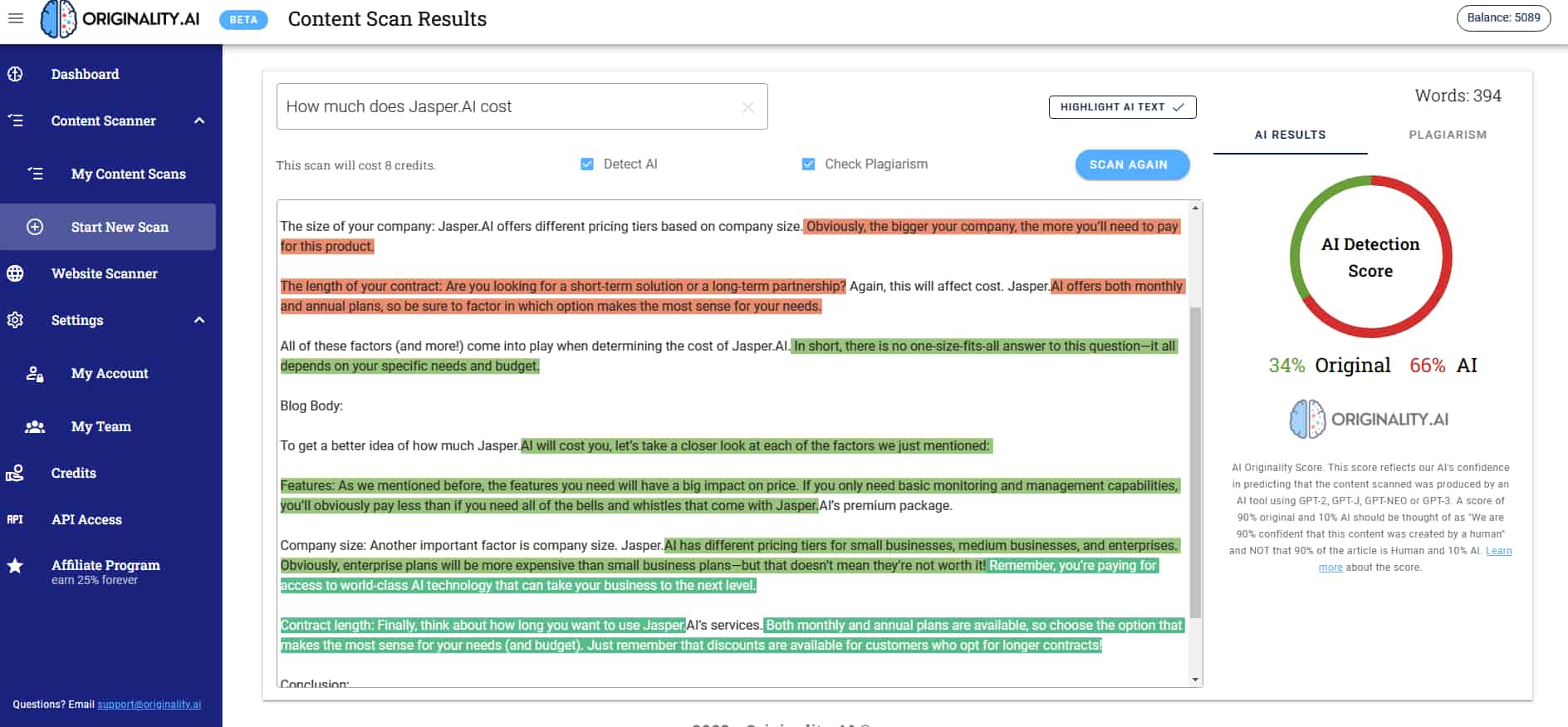1568x727 pixels.
Task: Open the AI Results tab
Action: click(1290, 134)
